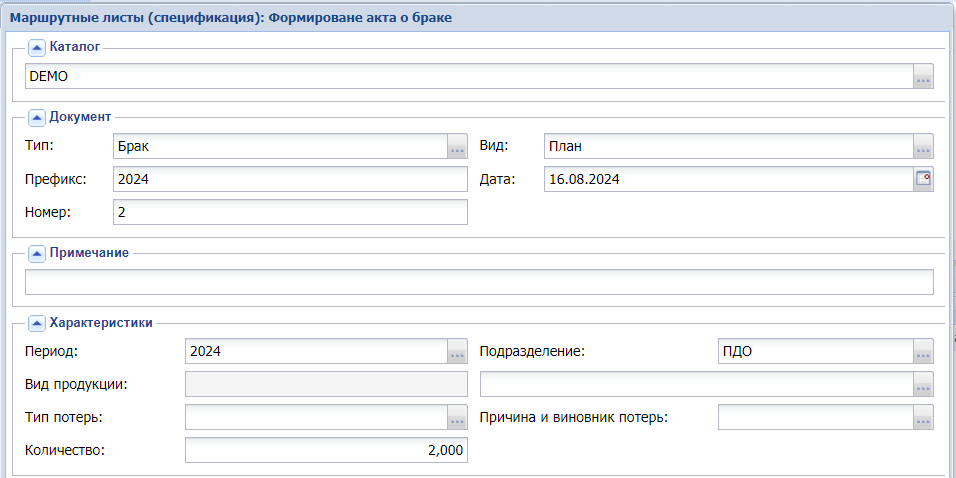Viewport: 956px width, 478px height.
Task: Click the Префикс input field
Action: [x=289, y=179]
